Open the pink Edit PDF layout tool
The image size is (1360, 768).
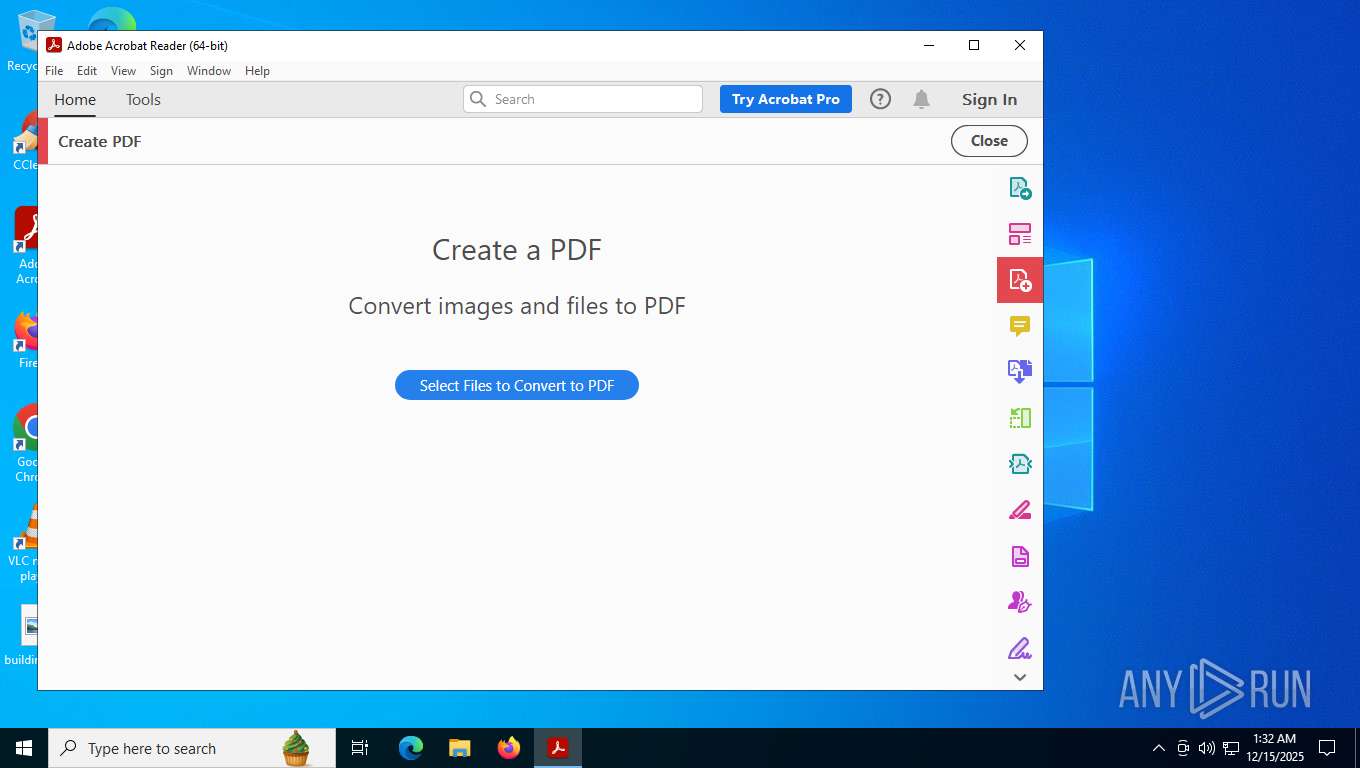1020,234
